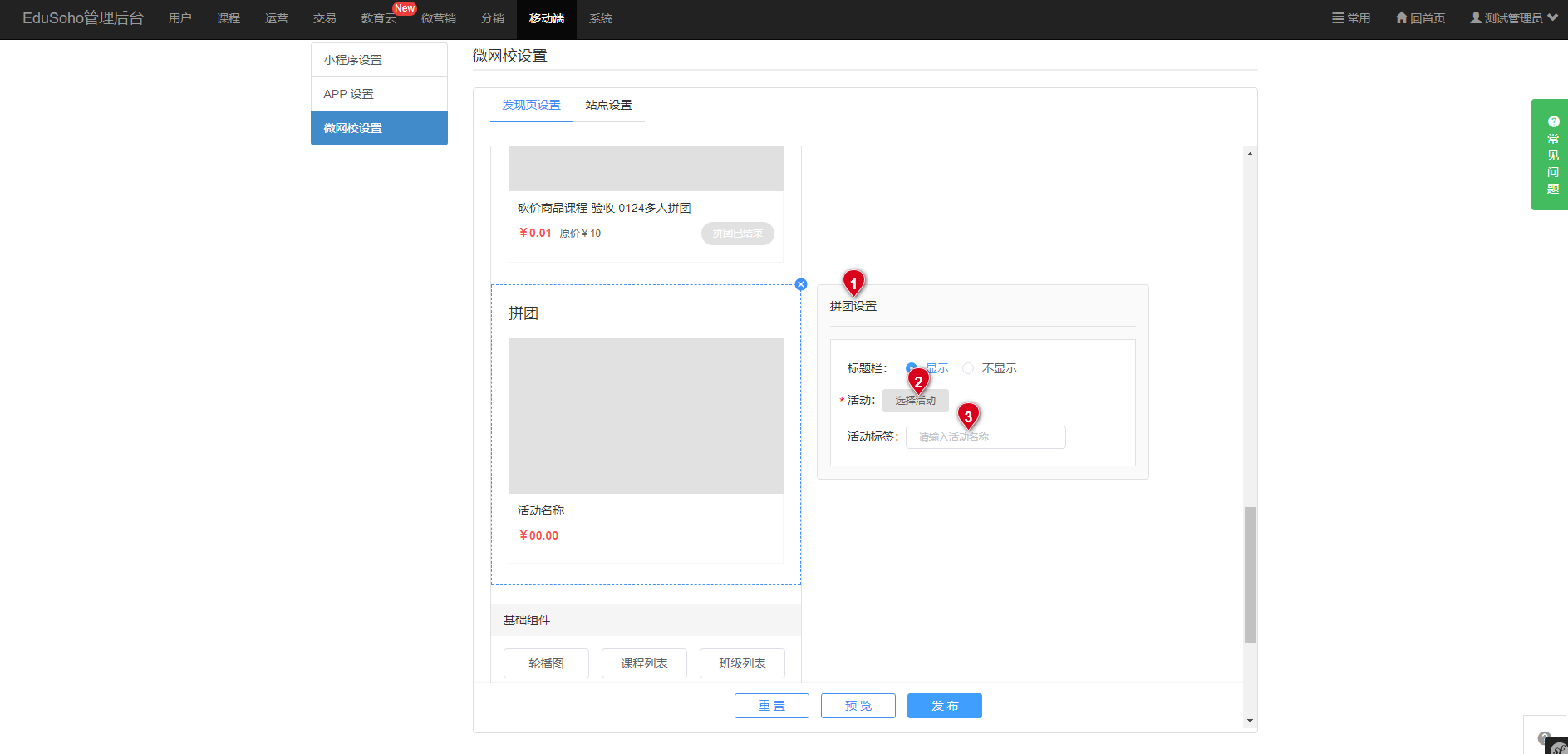Click the 预览 preview button
The width and height of the screenshot is (1568, 754).
(858, 706)
